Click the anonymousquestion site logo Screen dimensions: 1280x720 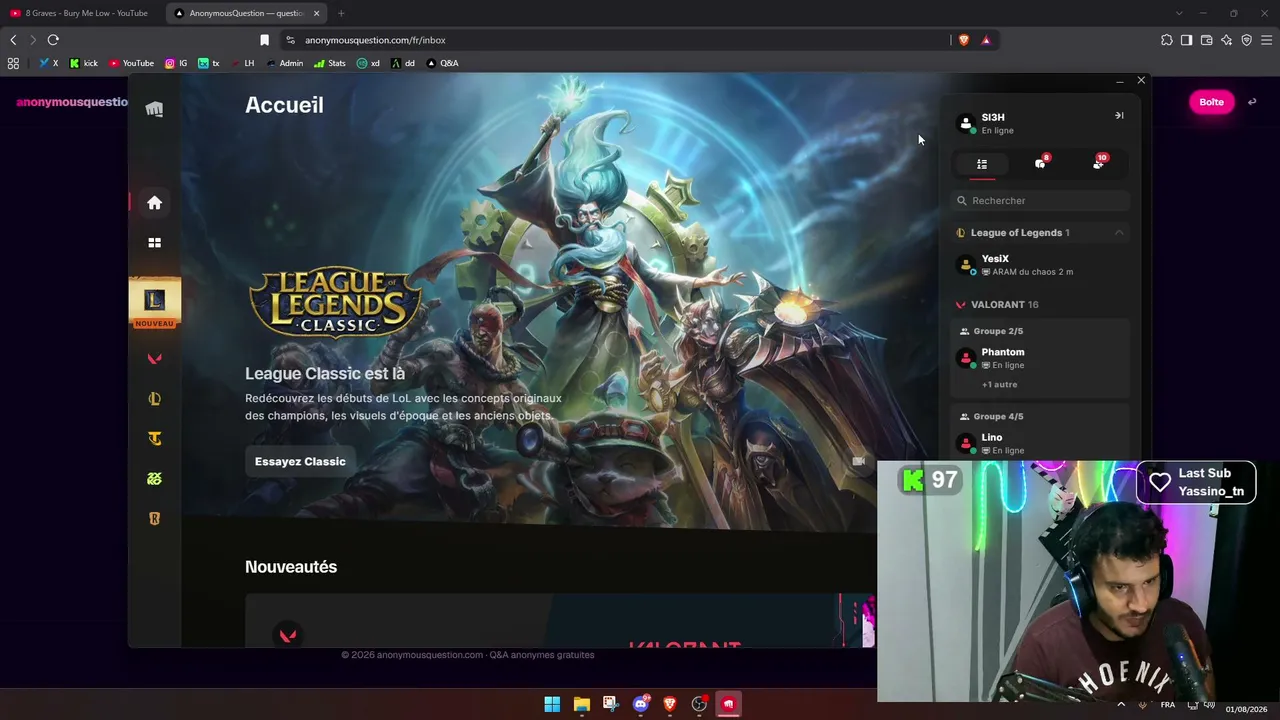point(72,102)
